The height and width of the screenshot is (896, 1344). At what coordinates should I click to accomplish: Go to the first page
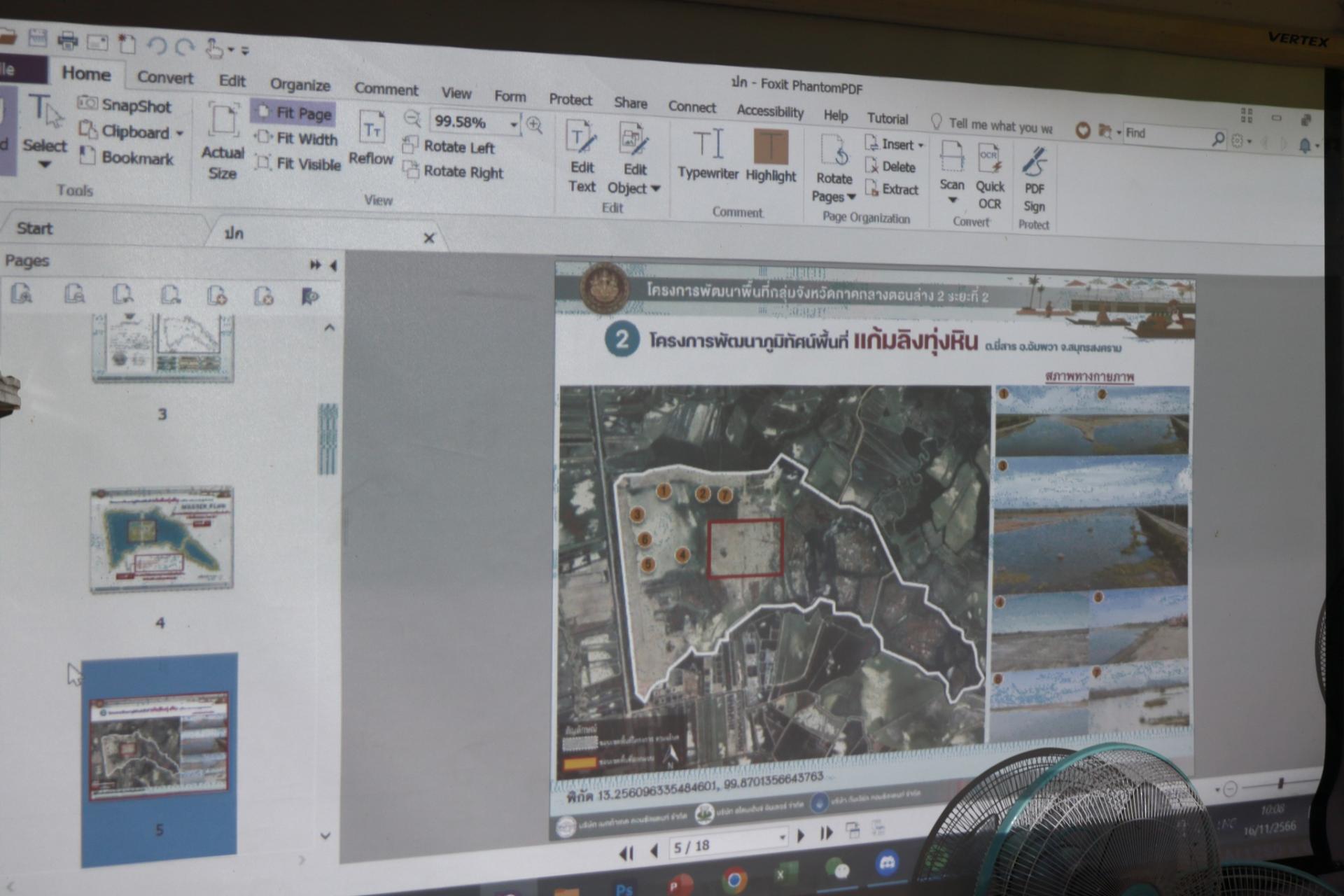pos(626,853)
